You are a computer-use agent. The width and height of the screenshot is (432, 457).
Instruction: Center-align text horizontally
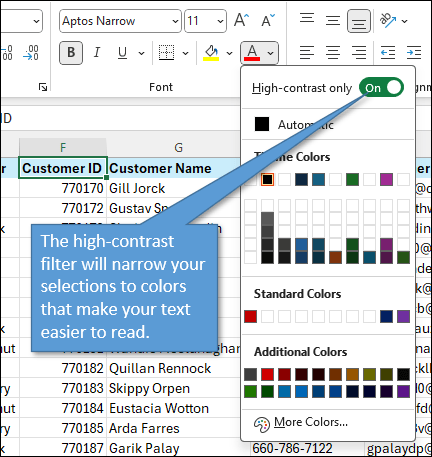[333, 53]
